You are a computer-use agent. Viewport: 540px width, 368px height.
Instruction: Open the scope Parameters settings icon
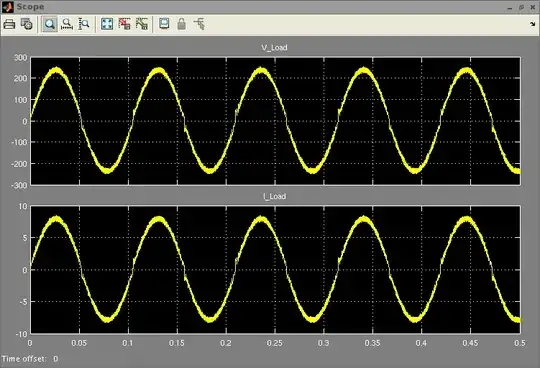tap(27, 24)
